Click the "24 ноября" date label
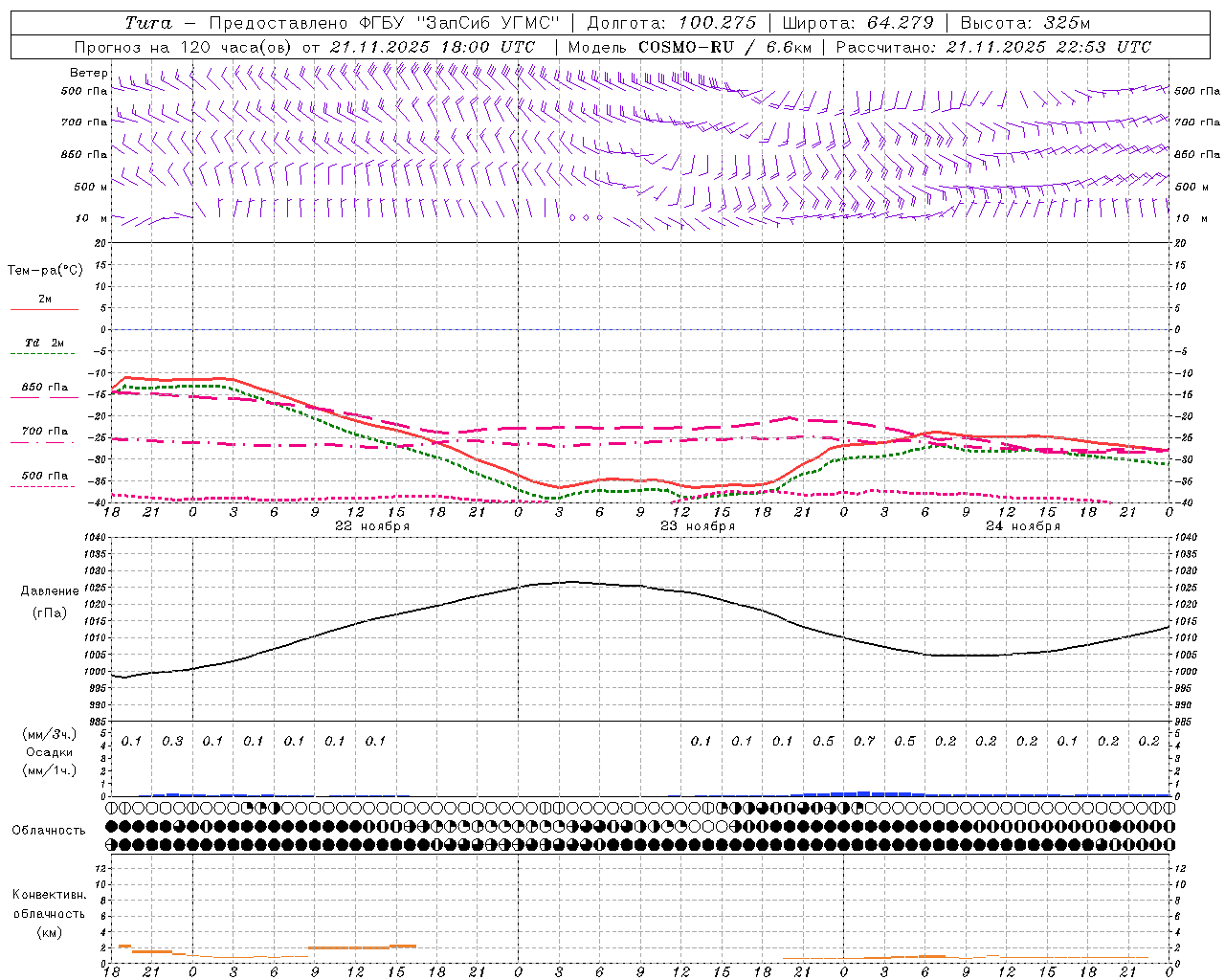 (1023, 526)
